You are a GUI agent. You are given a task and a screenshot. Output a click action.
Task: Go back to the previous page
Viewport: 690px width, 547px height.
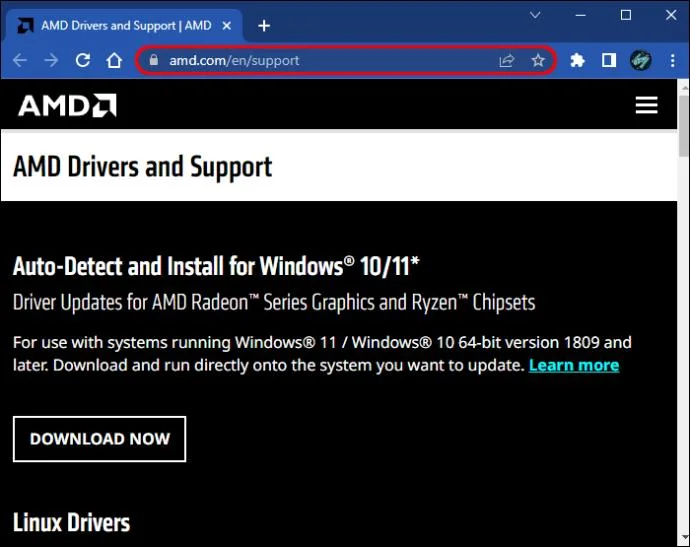(20, 60)
